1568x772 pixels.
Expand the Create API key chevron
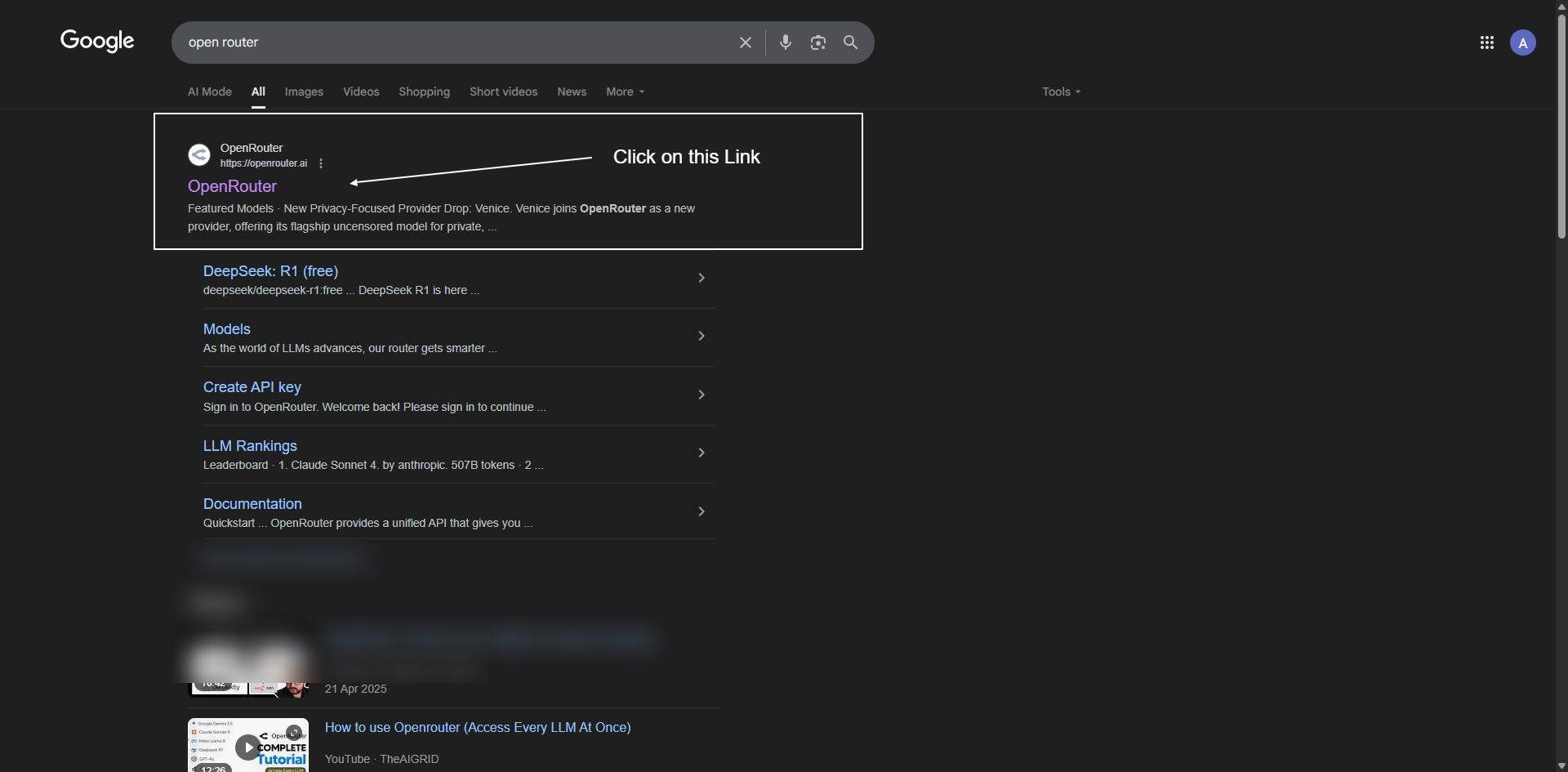[702, 395]
